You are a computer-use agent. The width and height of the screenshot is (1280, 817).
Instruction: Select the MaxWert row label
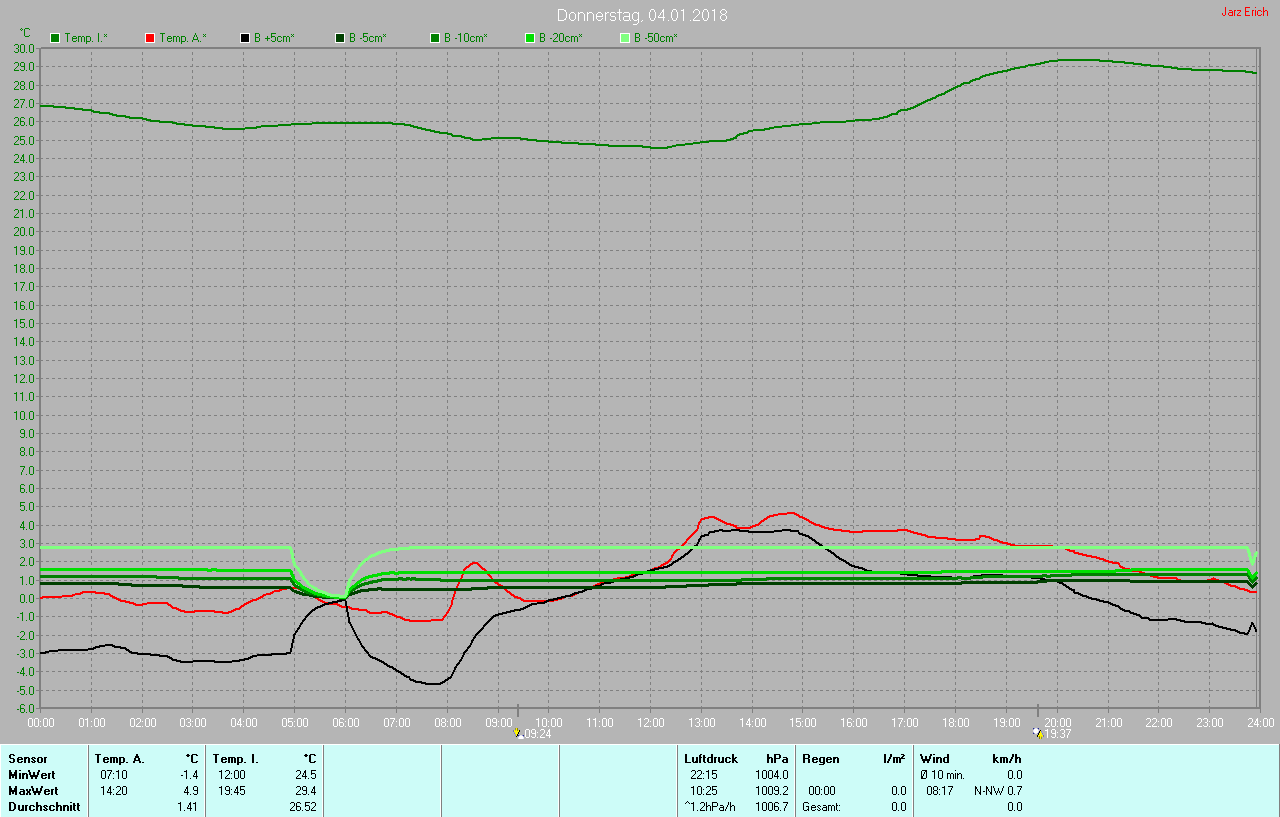33,790
